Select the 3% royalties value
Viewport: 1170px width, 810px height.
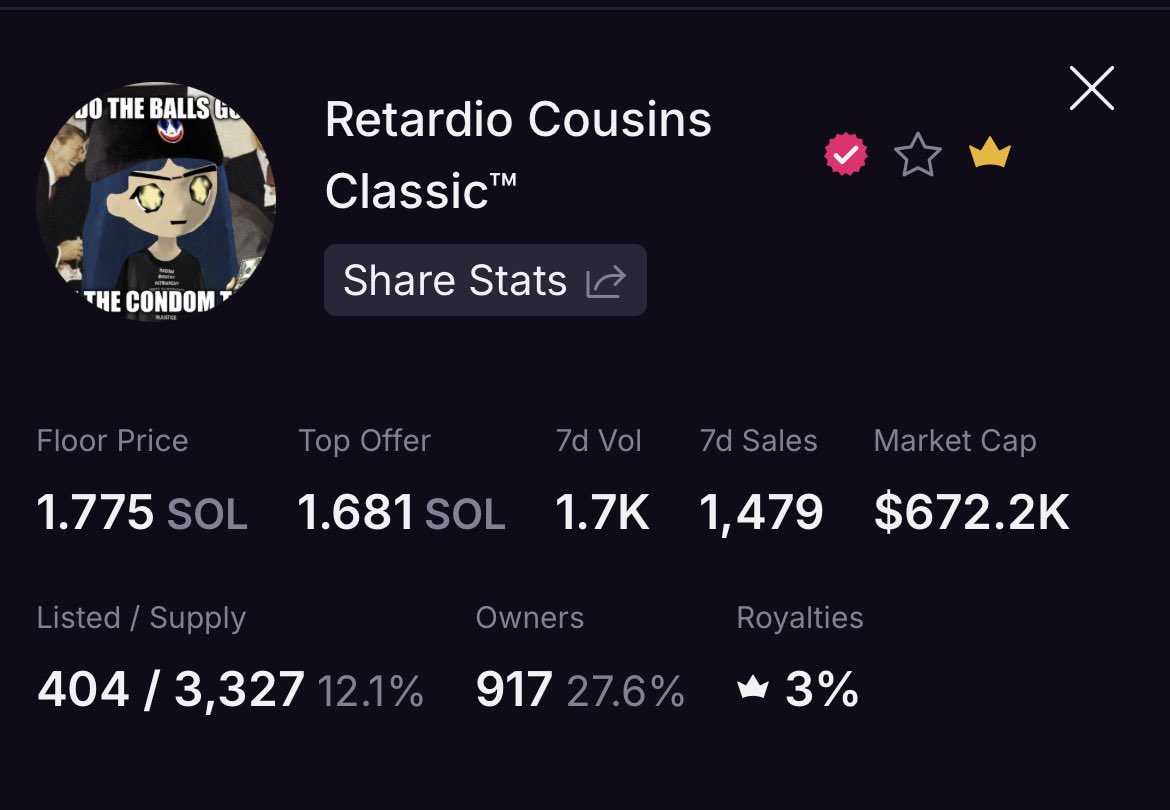click(x=822, y=688)
